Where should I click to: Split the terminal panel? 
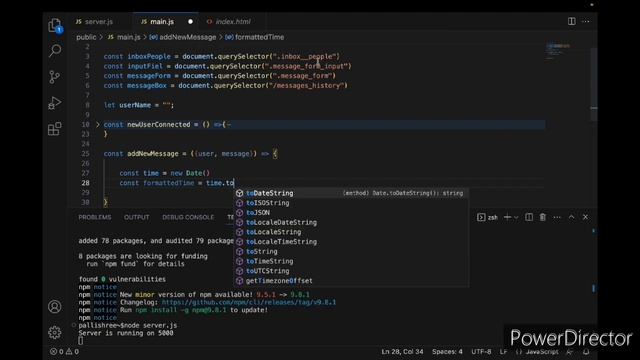[529, 217]
